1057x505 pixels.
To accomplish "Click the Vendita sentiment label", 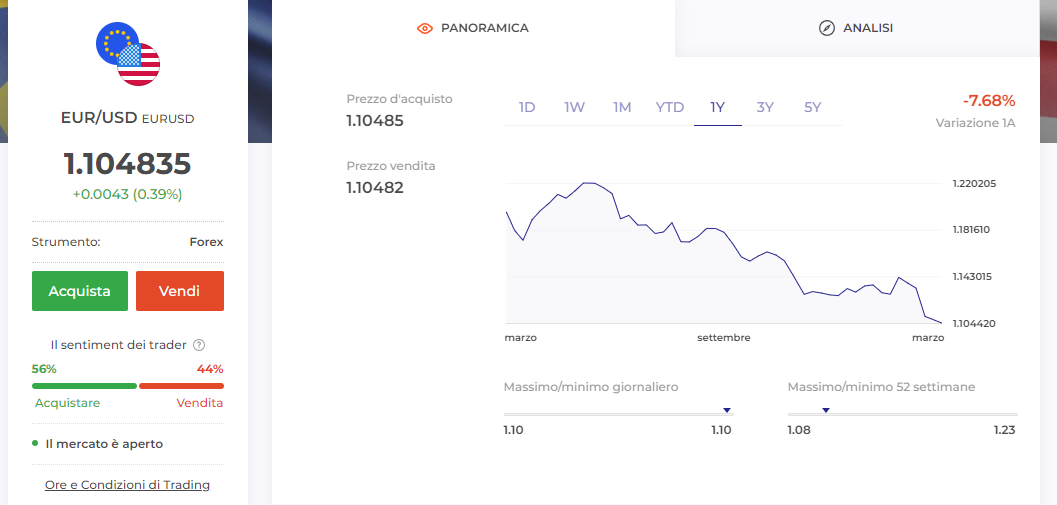I will pos(200,403).
